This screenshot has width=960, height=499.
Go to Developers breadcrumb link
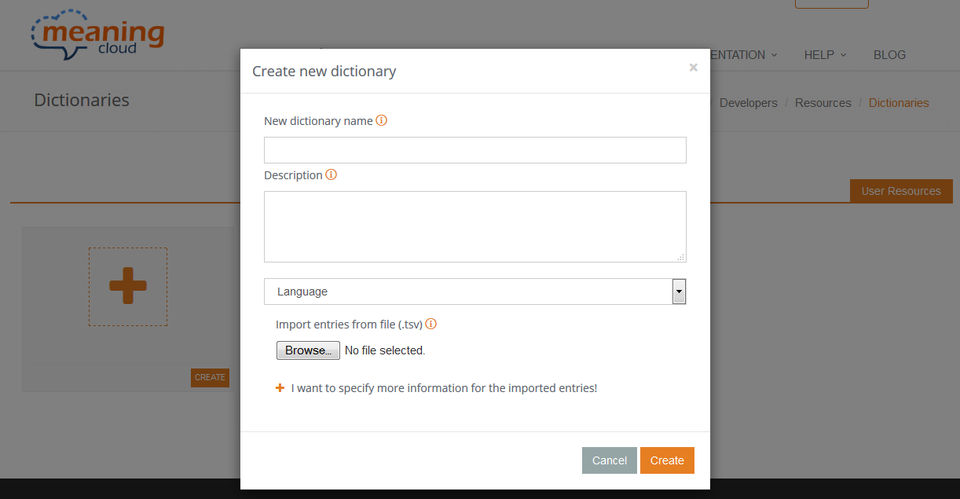pyautogui.click(x=748, y=103)
